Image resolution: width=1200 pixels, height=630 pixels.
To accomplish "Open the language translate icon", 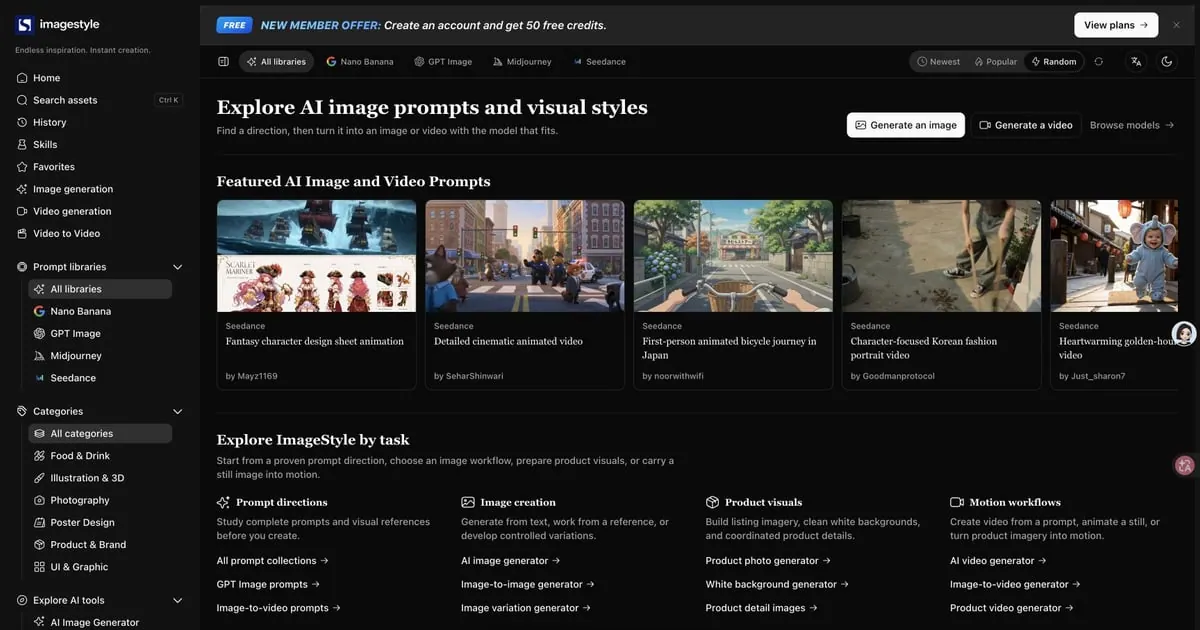I will click(x=1136, y=61).
